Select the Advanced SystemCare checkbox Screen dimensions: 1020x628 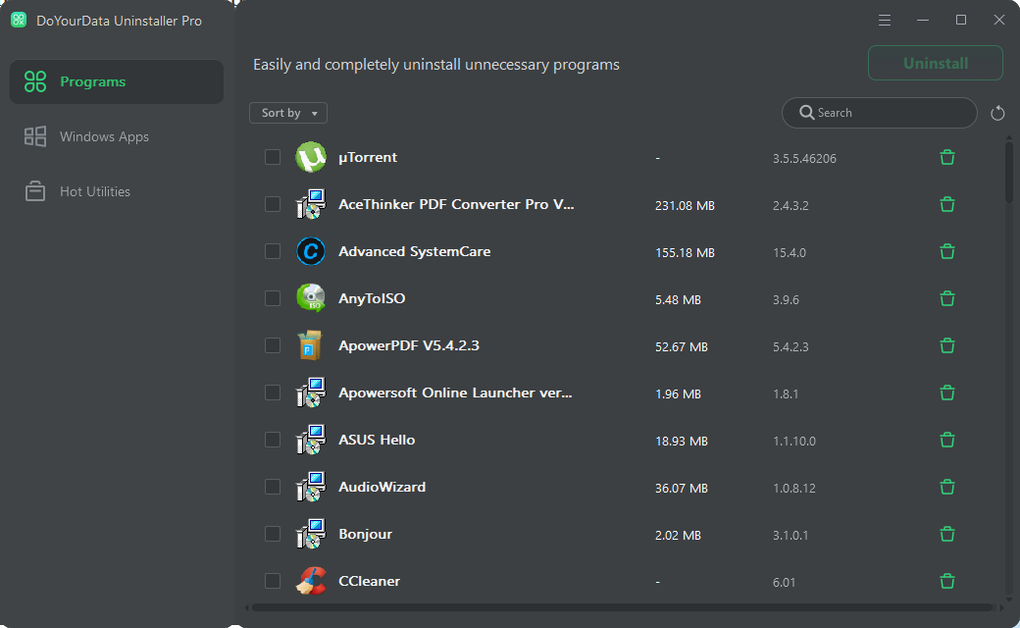point(273,251)
